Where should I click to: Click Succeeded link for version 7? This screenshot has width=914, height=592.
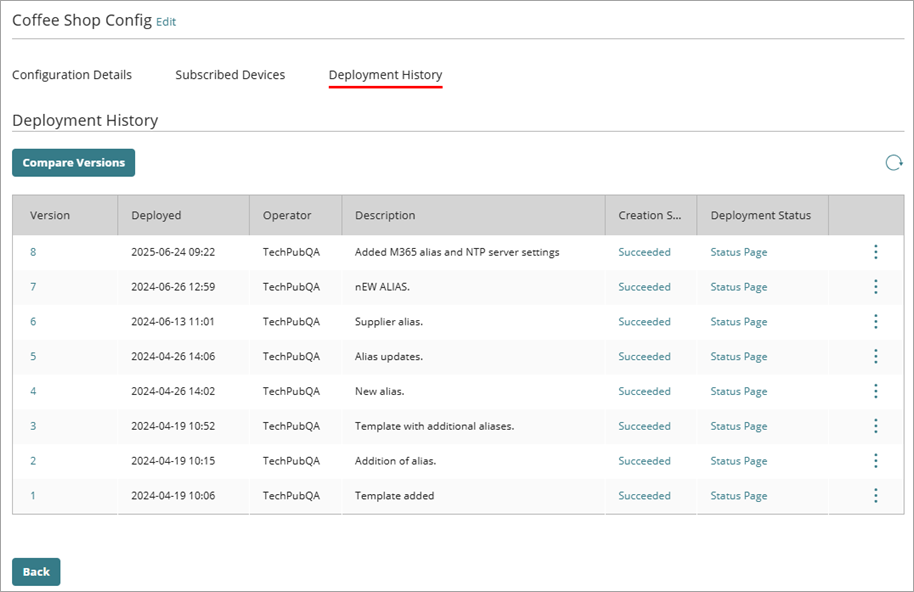point(644,287)
